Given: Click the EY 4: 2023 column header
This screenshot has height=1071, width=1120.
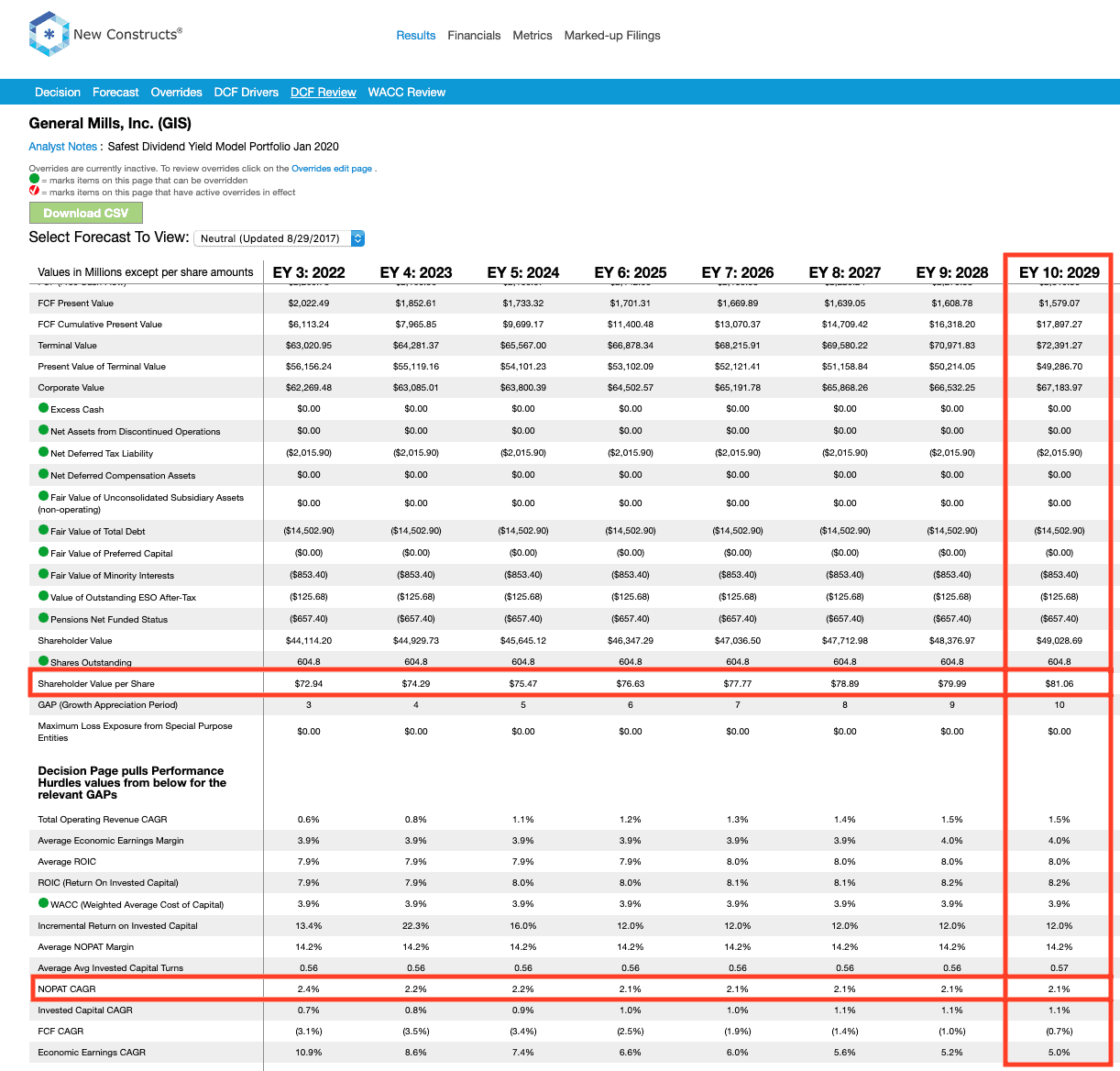Looking at the screenshot, I should pyautogui.click(x=416, y=272).
